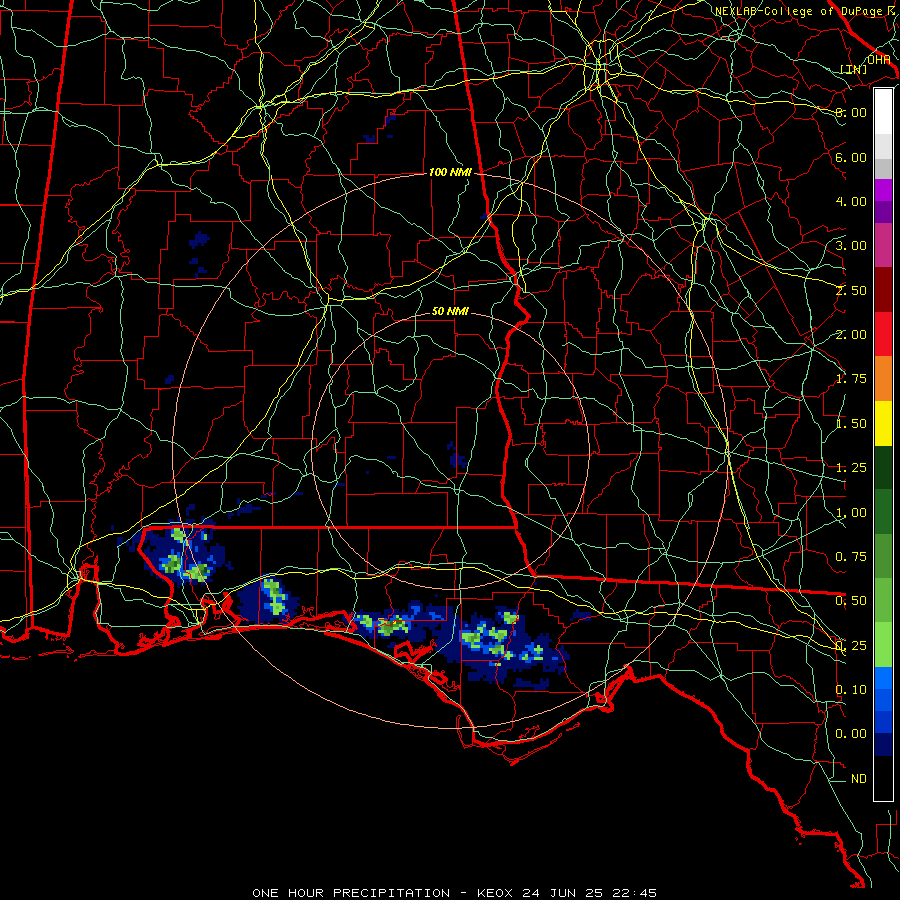Viewport: 900px width, 900px height.
Task: Select the bright red legend swatch
Action: tap(883, 334)
